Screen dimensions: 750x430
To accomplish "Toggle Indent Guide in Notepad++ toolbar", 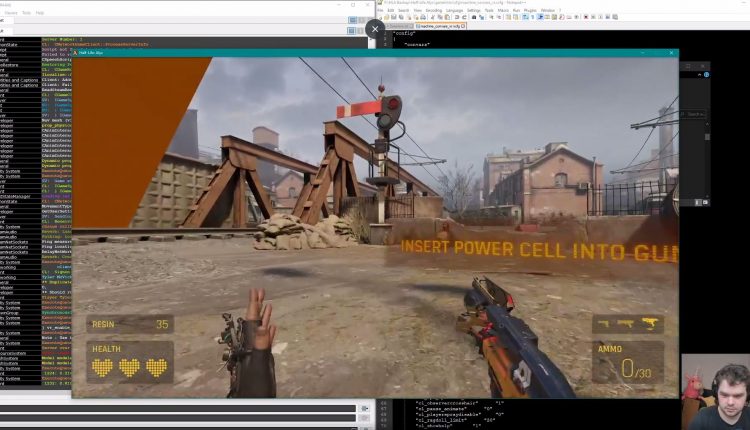I will click(x=540, y=17).
